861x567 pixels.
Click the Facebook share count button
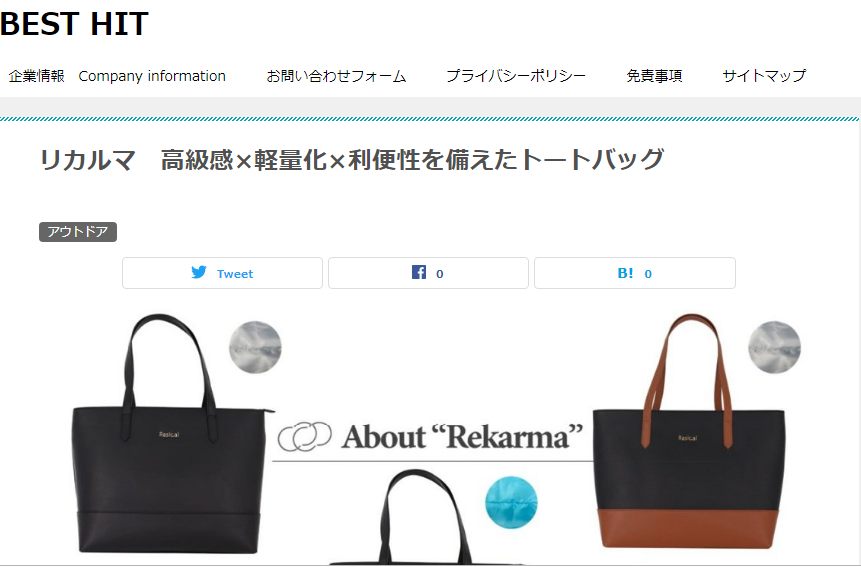tap(428, 273)
